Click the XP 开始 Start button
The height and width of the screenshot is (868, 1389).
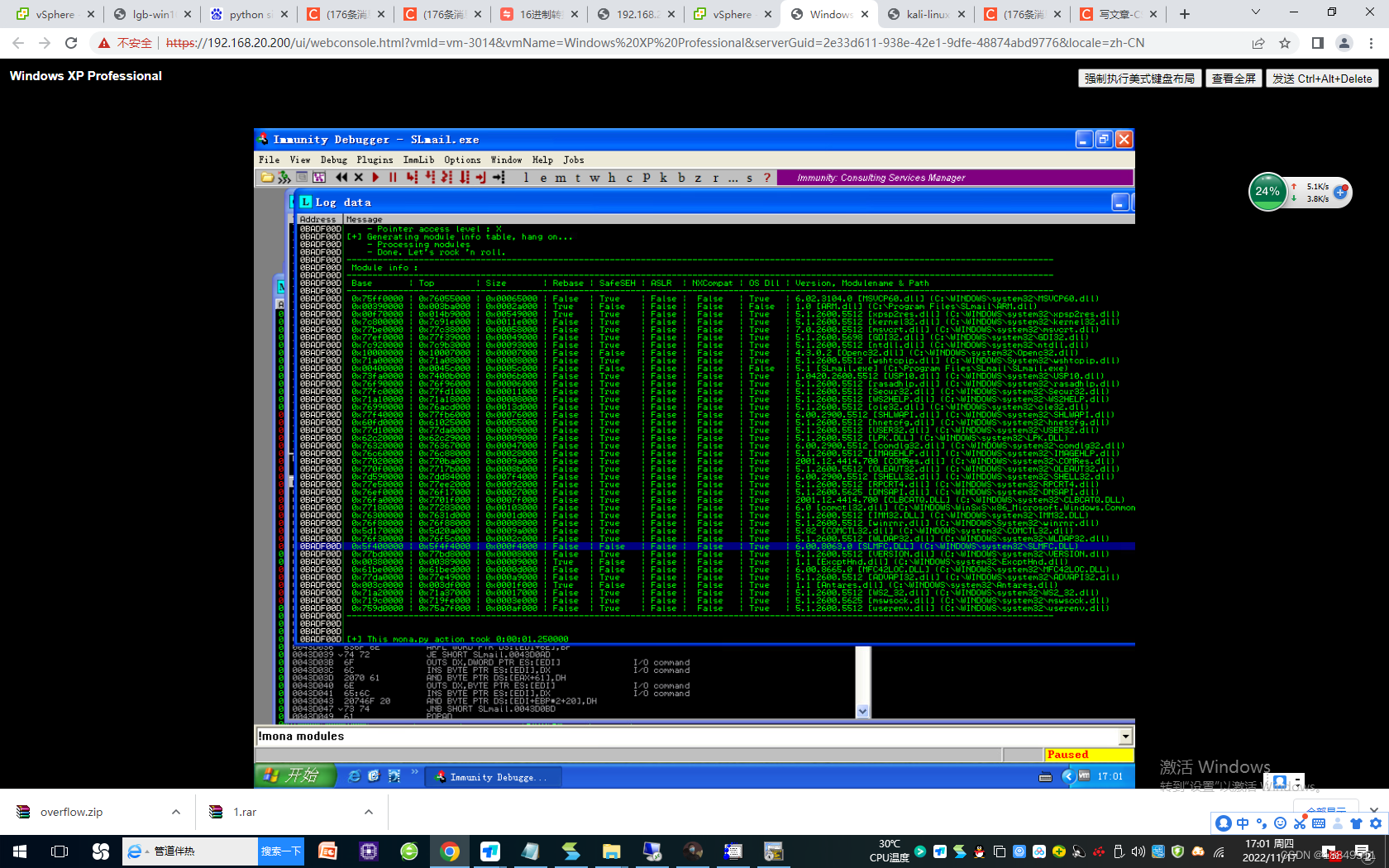point(295,775)
